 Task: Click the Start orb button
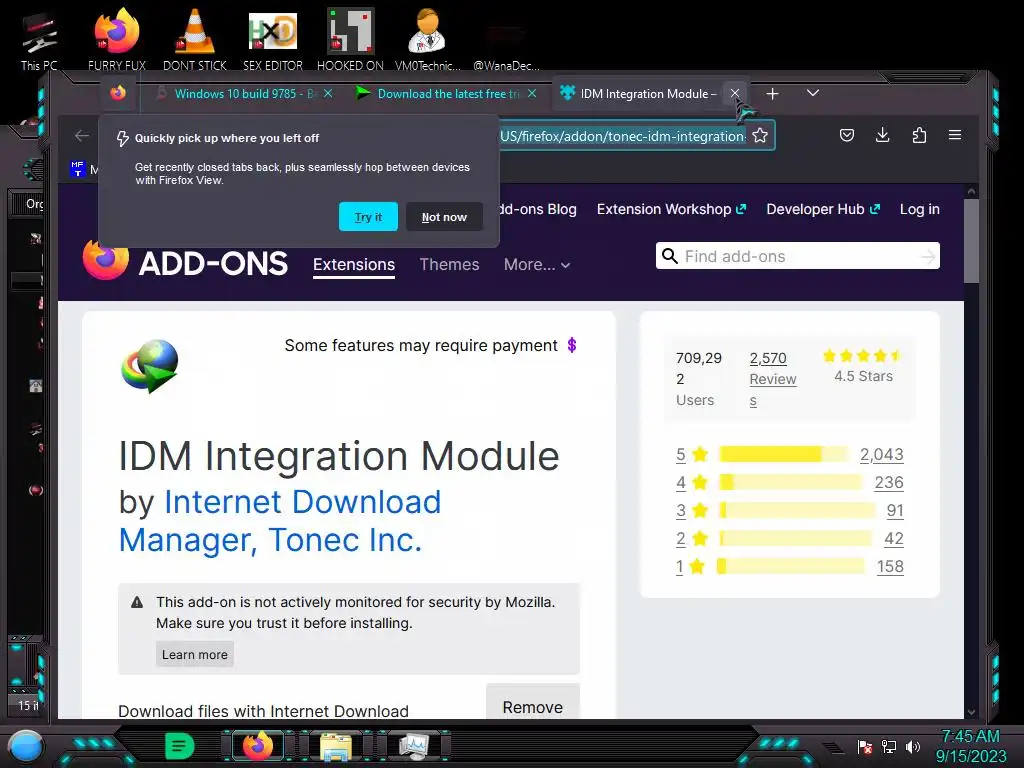click(x=26, y=746)
